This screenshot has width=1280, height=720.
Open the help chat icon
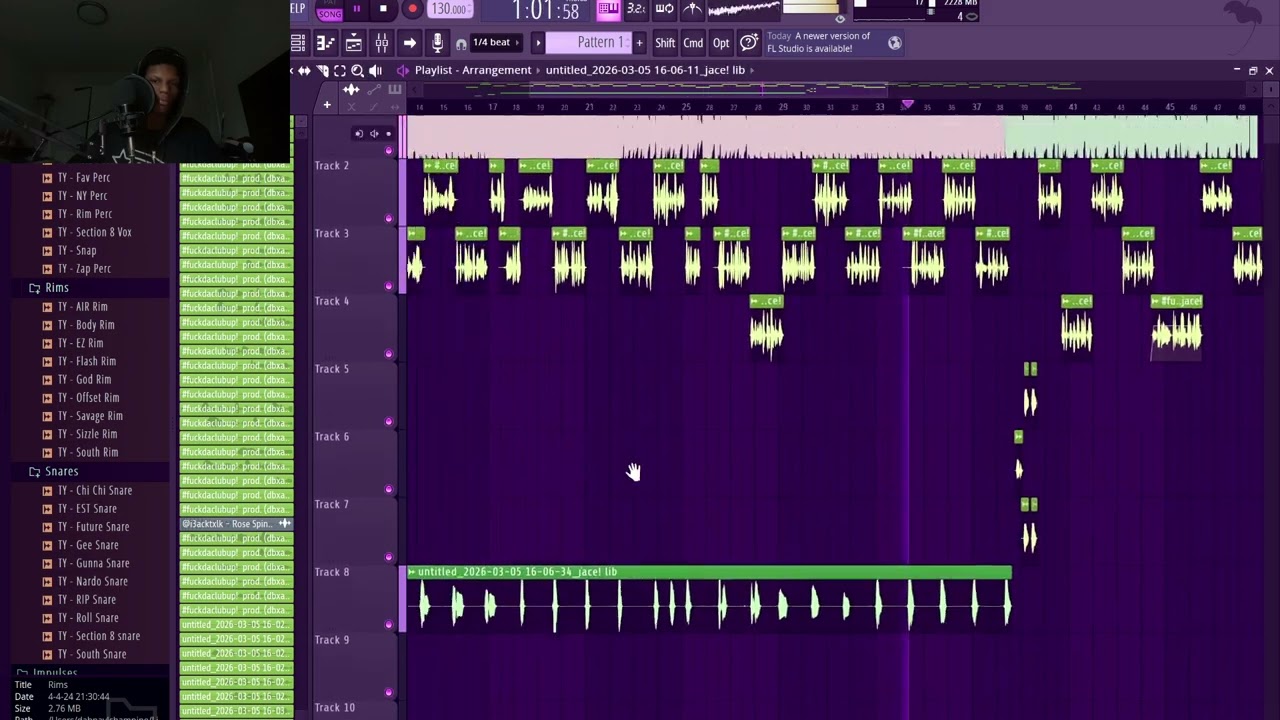[749, 43]
